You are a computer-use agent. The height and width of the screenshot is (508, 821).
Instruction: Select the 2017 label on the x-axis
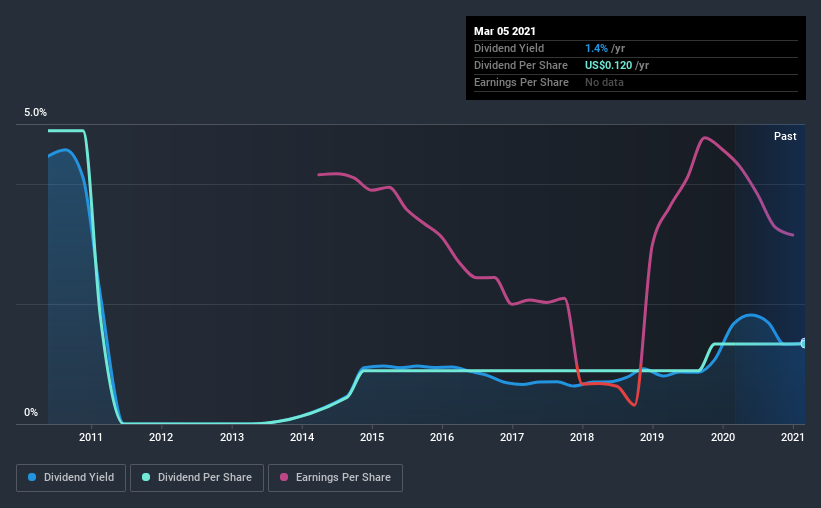tap(512, 437)
